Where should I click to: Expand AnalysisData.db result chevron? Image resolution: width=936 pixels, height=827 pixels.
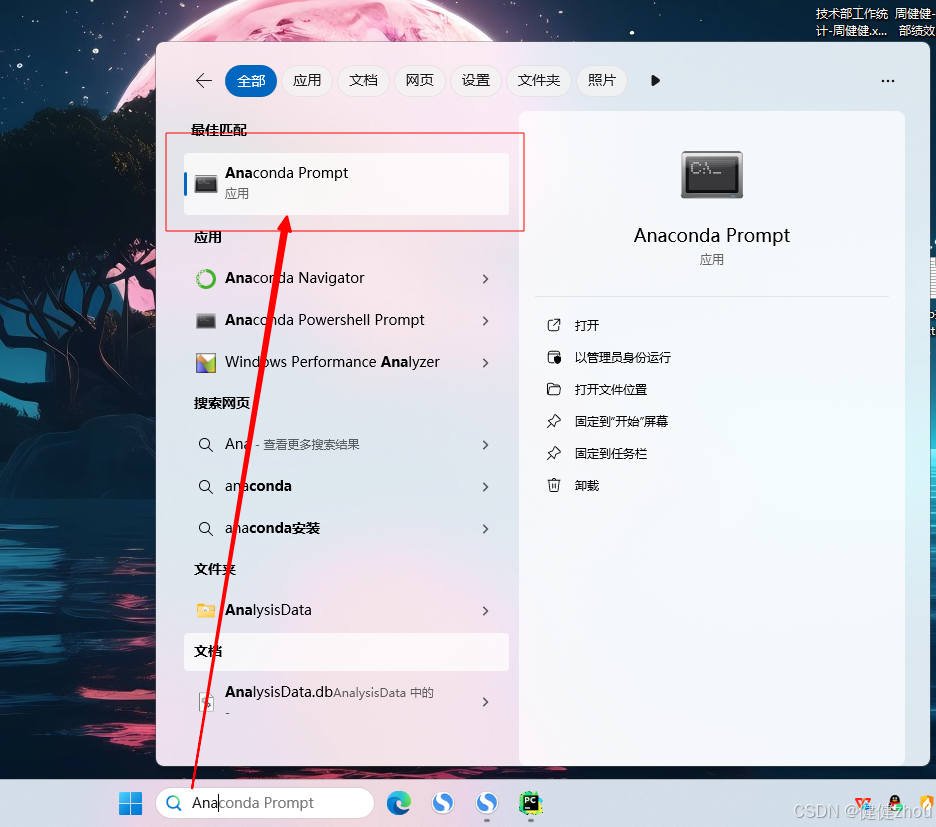point(485,702)
